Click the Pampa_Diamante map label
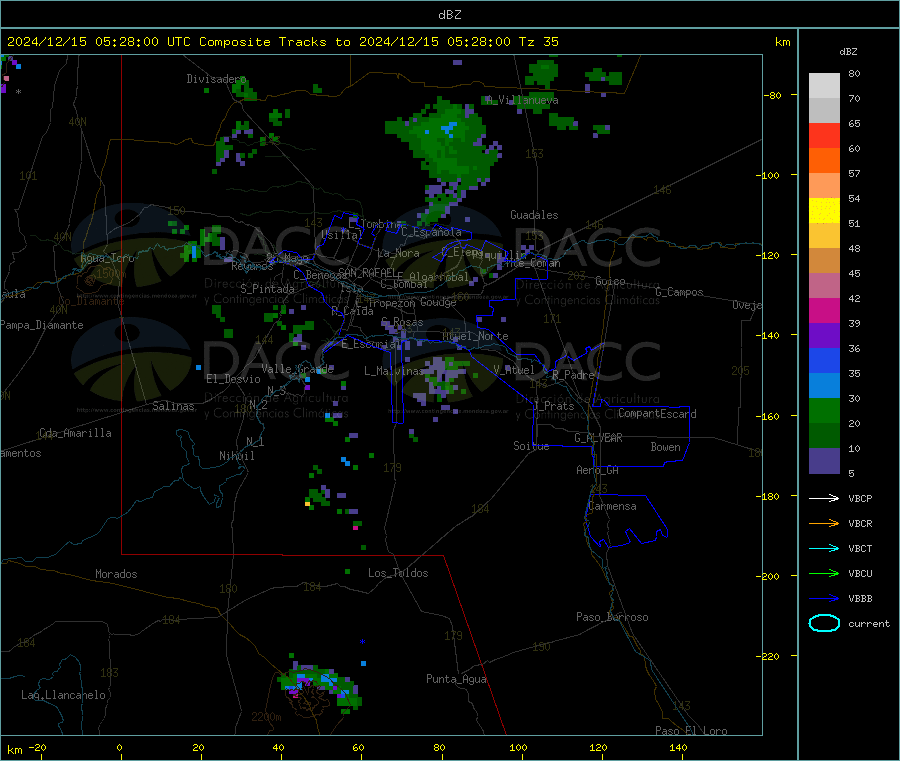 (x=42, y=325)
